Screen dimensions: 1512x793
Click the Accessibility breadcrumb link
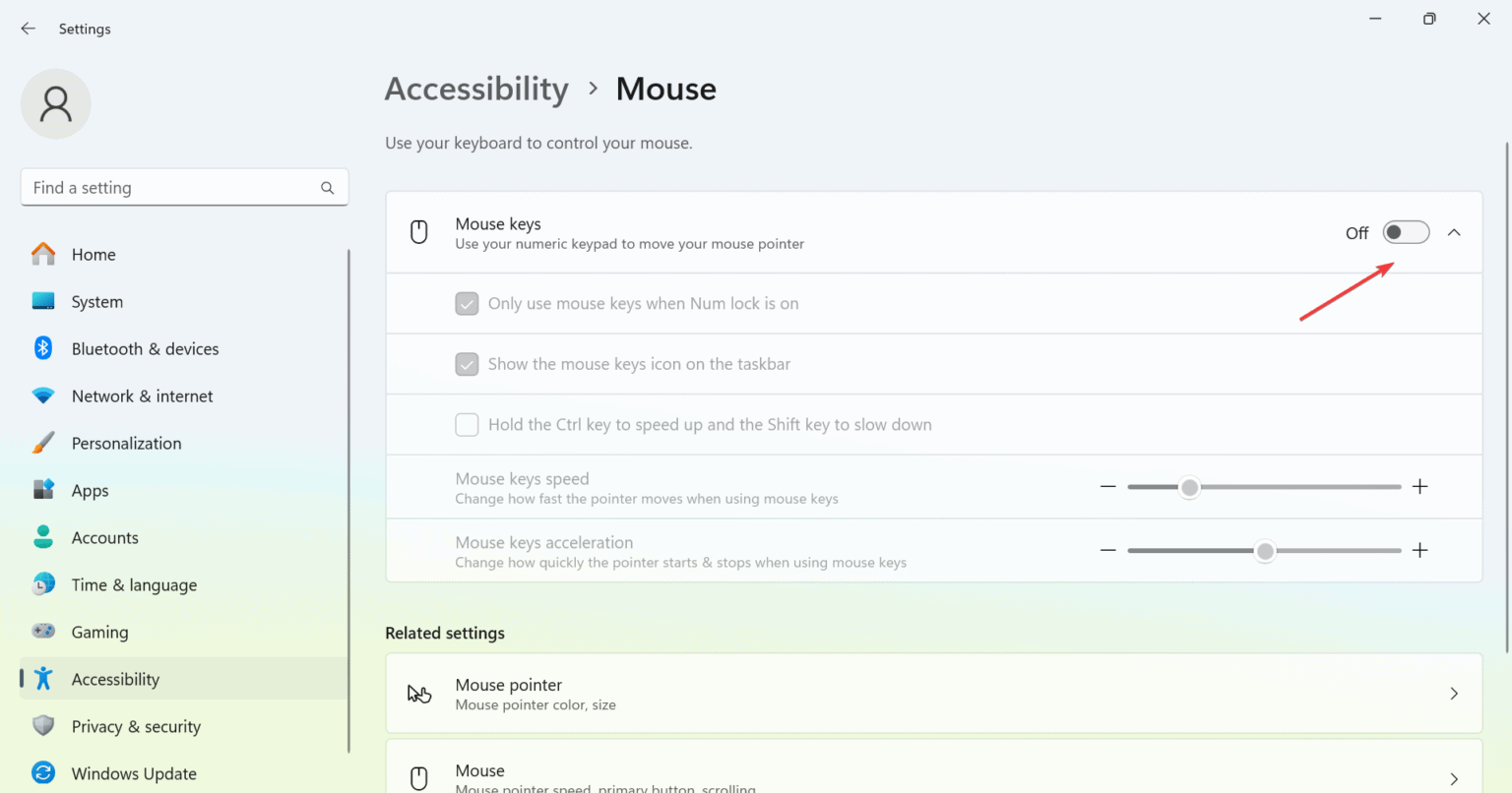pos(476,89)
